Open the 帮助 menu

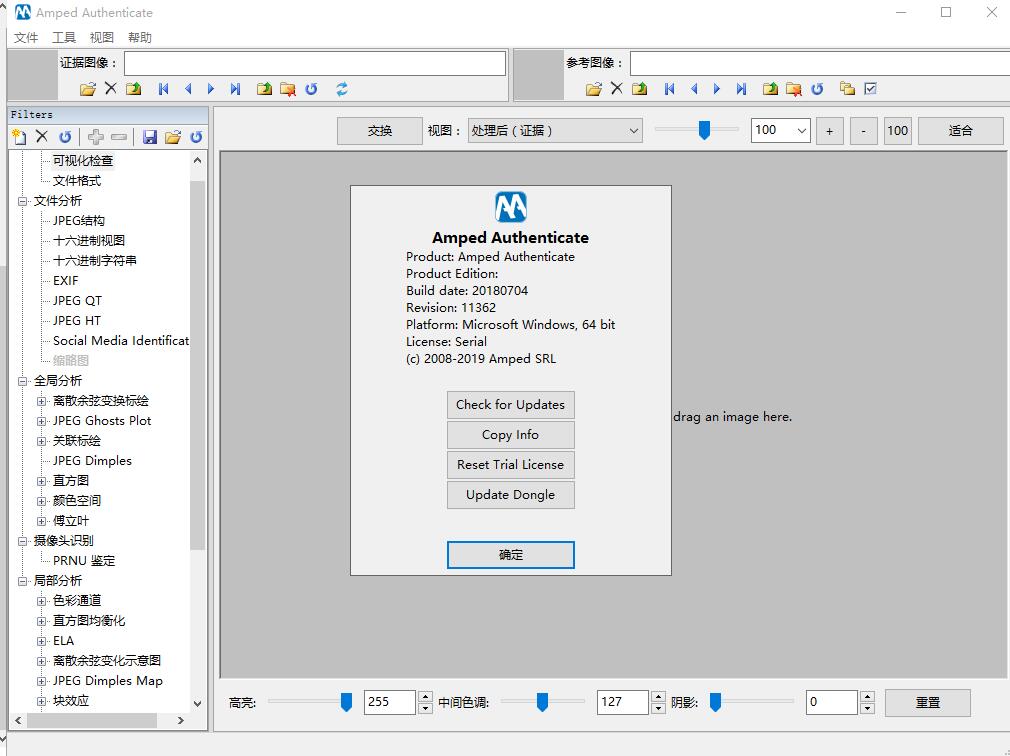(x=140, y=37)
